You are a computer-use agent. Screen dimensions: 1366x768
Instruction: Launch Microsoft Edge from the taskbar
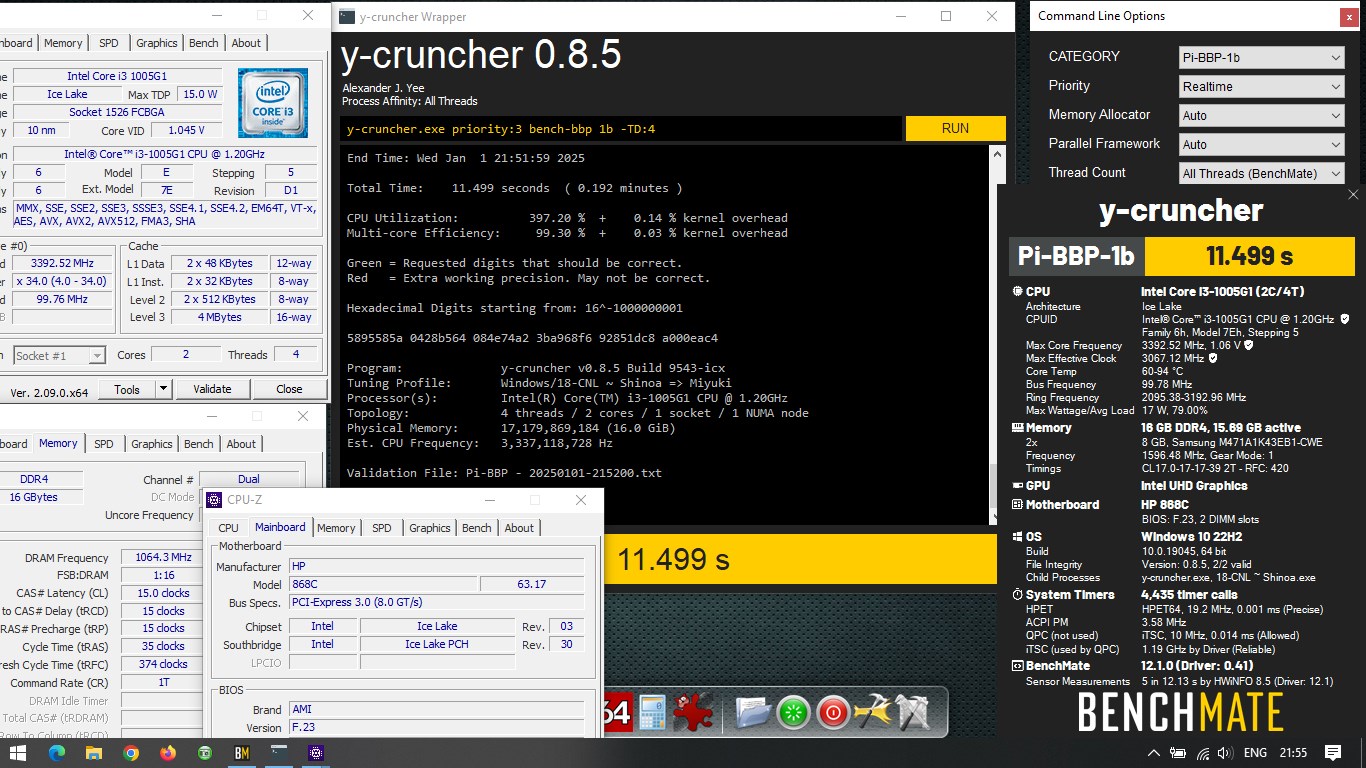tap(57, 753)
